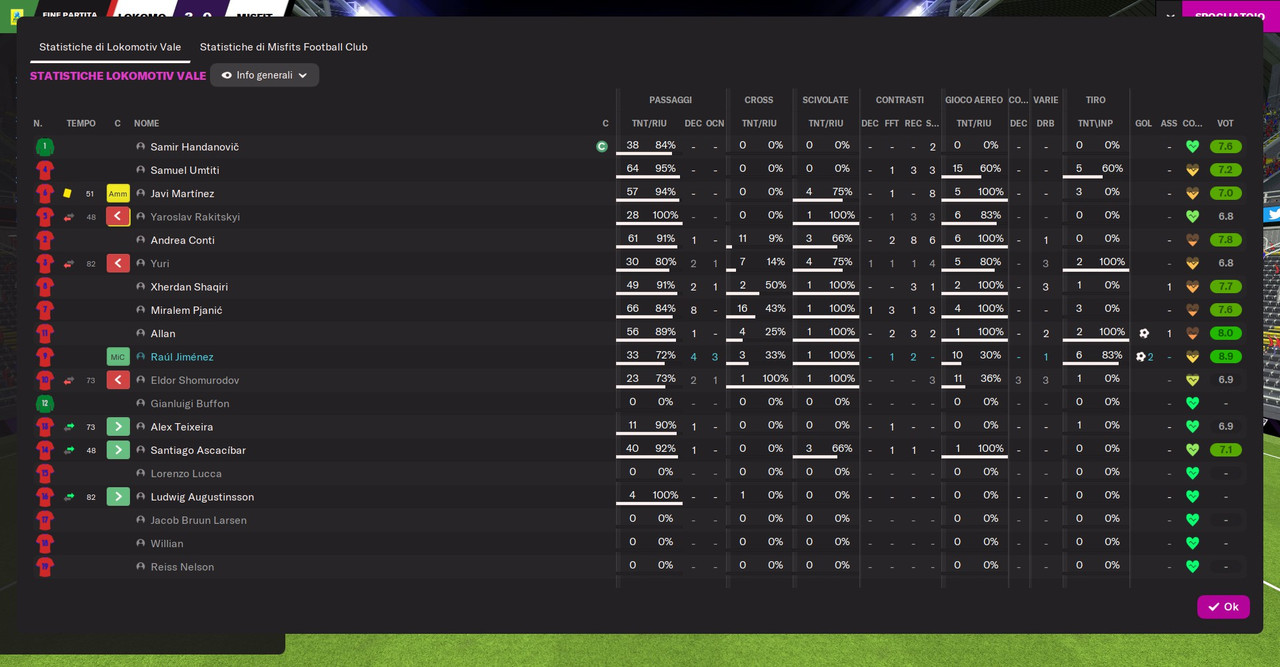This screenshot has width=1280, height=667.
Task: Click red substituted-off chevron for Eldor Shomurodov
Action: click(118, 380)
